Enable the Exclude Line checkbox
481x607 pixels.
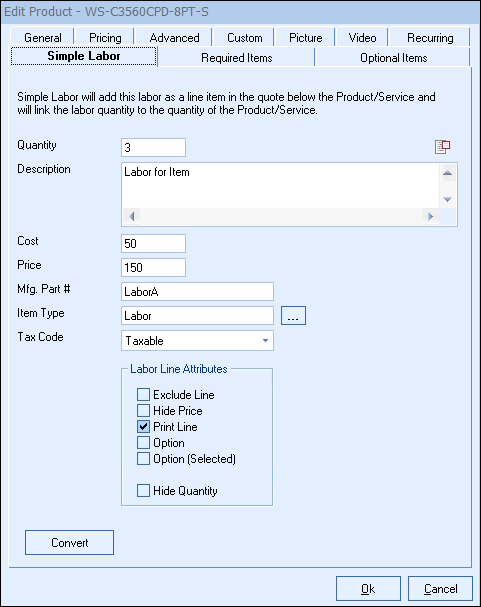pyautogui.click(x=143, y=394)
